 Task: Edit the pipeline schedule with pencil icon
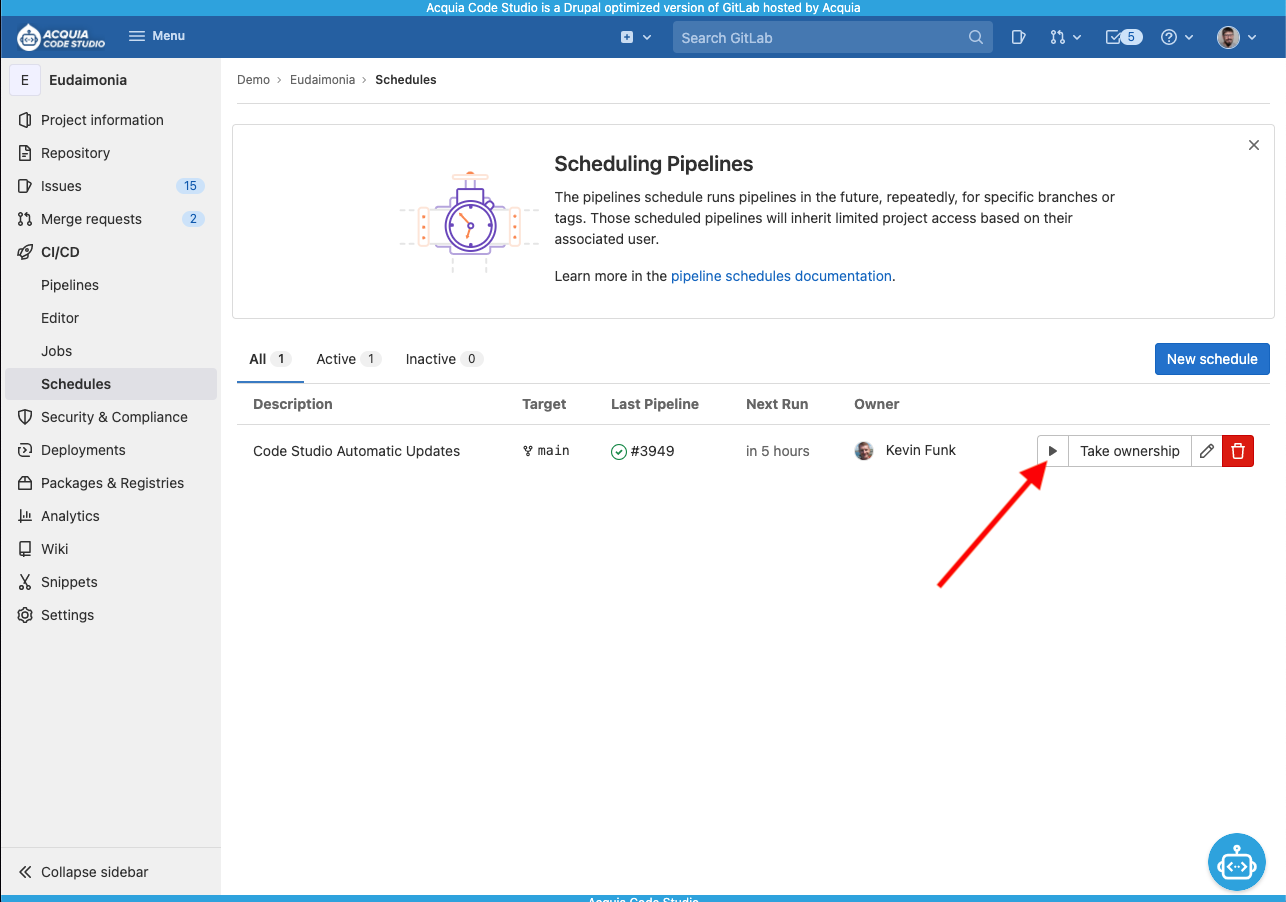click(x=1207, y=451)
